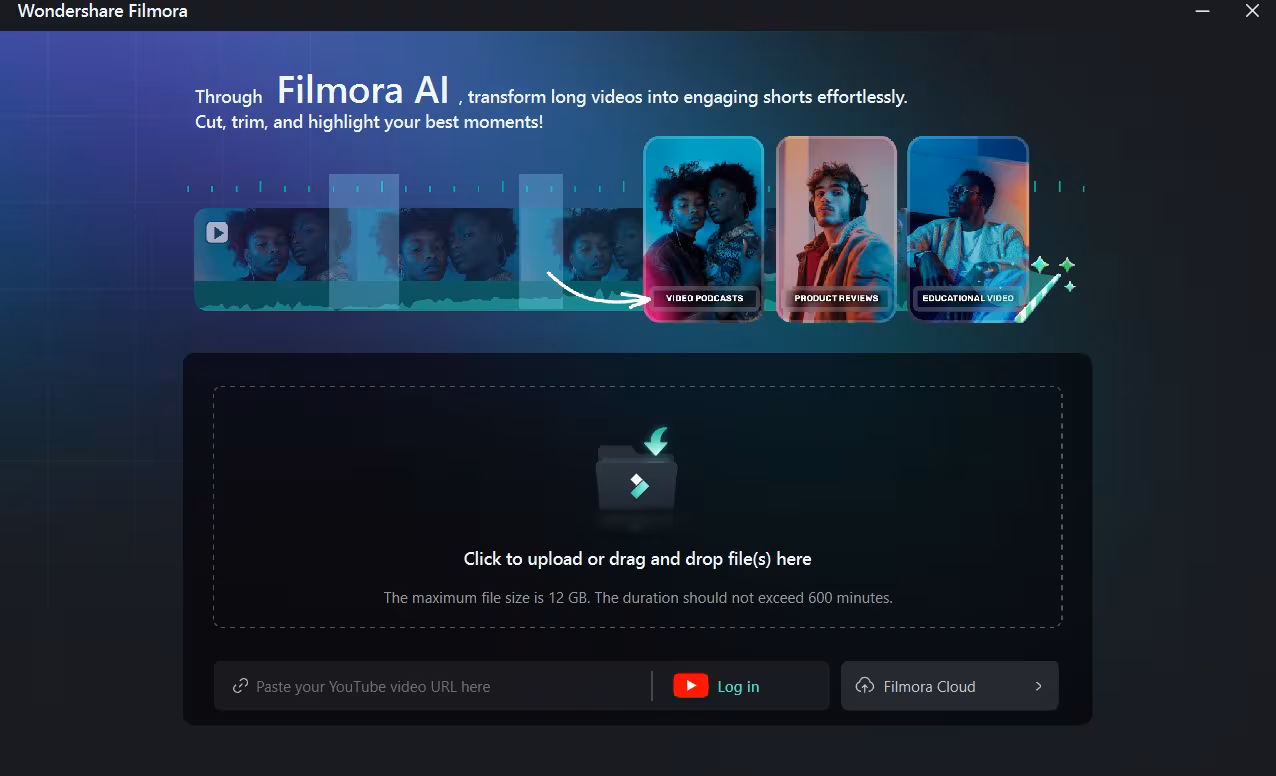Click to upload or drag files text
The width and height of the screenshot is (1276, 776).
[637, 559]
